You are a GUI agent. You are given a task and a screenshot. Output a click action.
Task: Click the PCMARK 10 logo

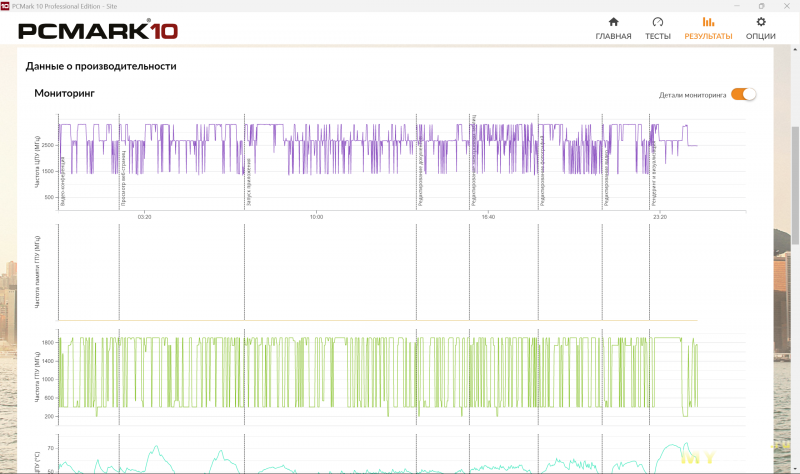(x=99, y=30)
